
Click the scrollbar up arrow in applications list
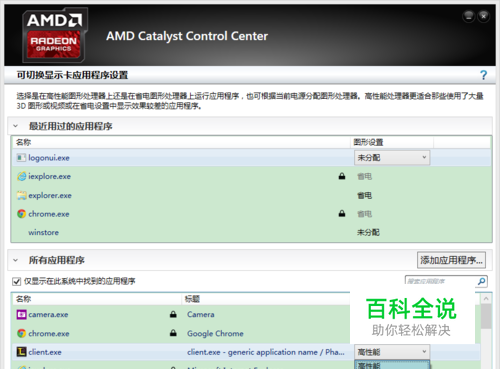tap(486, 299)
